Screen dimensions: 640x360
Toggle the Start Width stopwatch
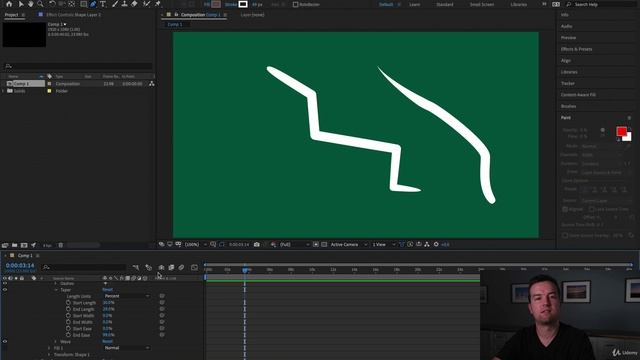click(x=68, y=316)
